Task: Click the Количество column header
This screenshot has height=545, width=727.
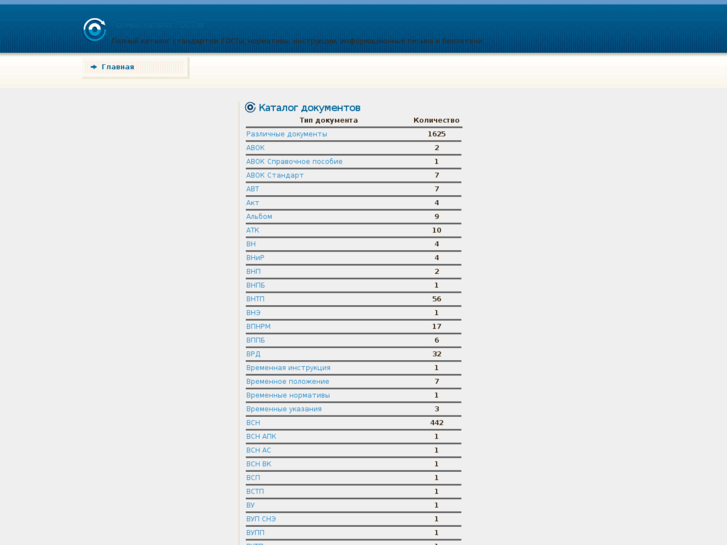Action: tap(436, 120)
